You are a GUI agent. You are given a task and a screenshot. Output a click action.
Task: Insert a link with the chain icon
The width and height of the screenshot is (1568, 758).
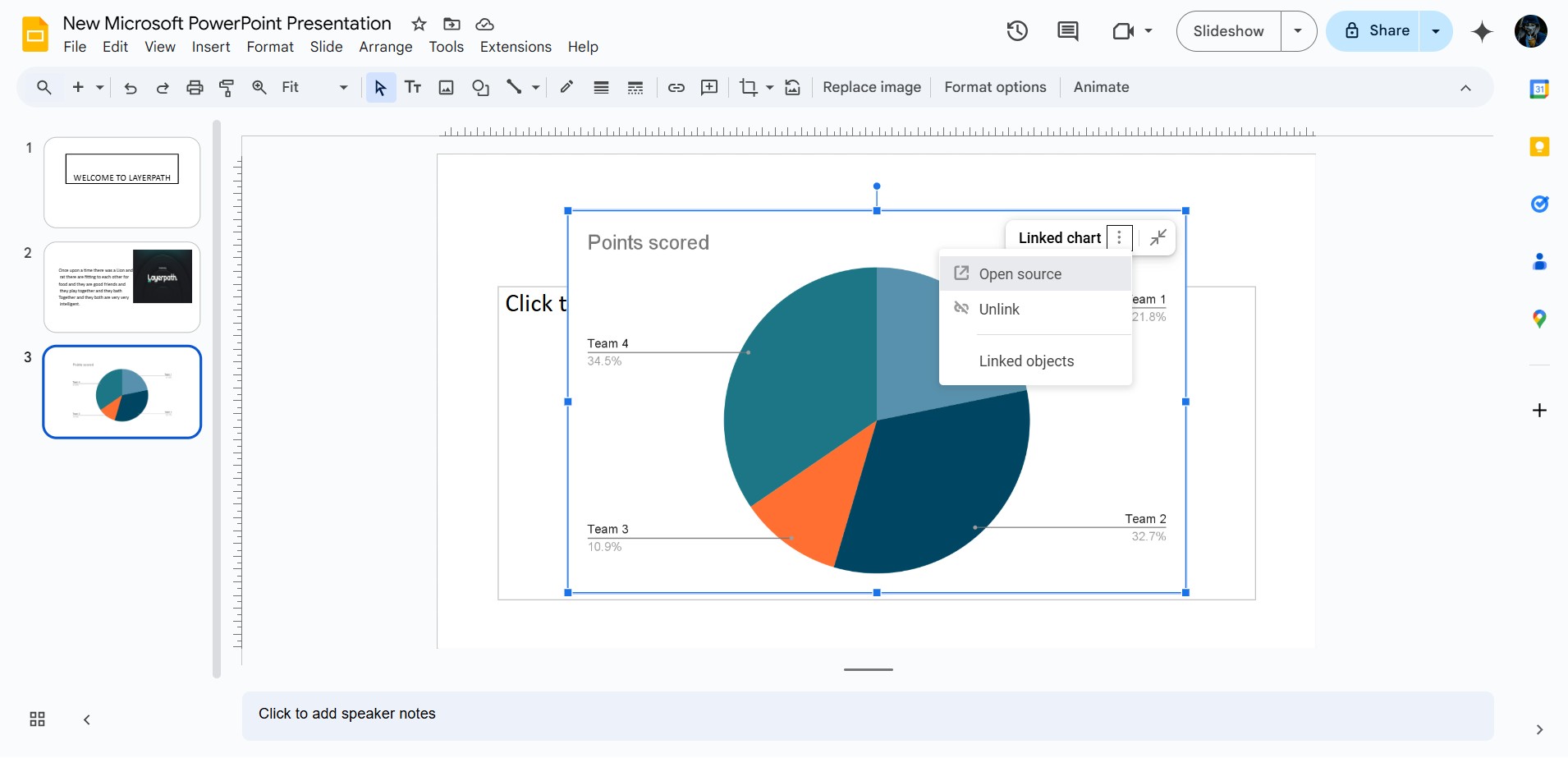[x=676, y=87]
